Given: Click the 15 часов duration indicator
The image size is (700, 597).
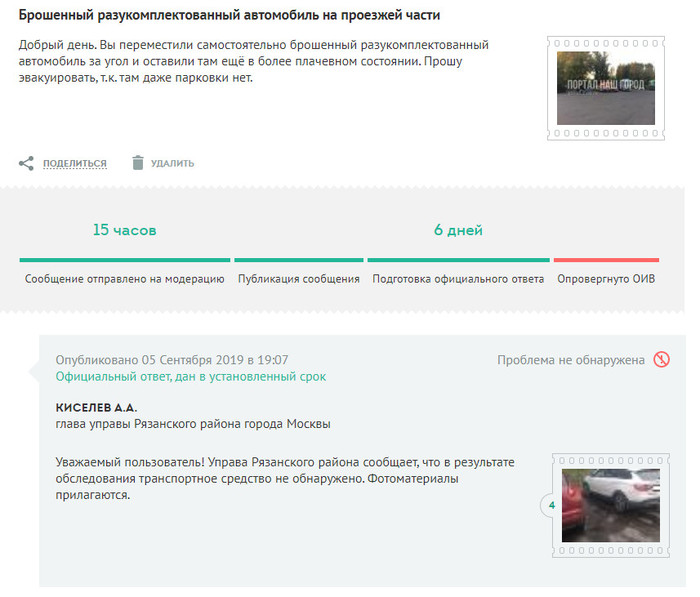Looking at the screenshot, I should tap(125, 230).
